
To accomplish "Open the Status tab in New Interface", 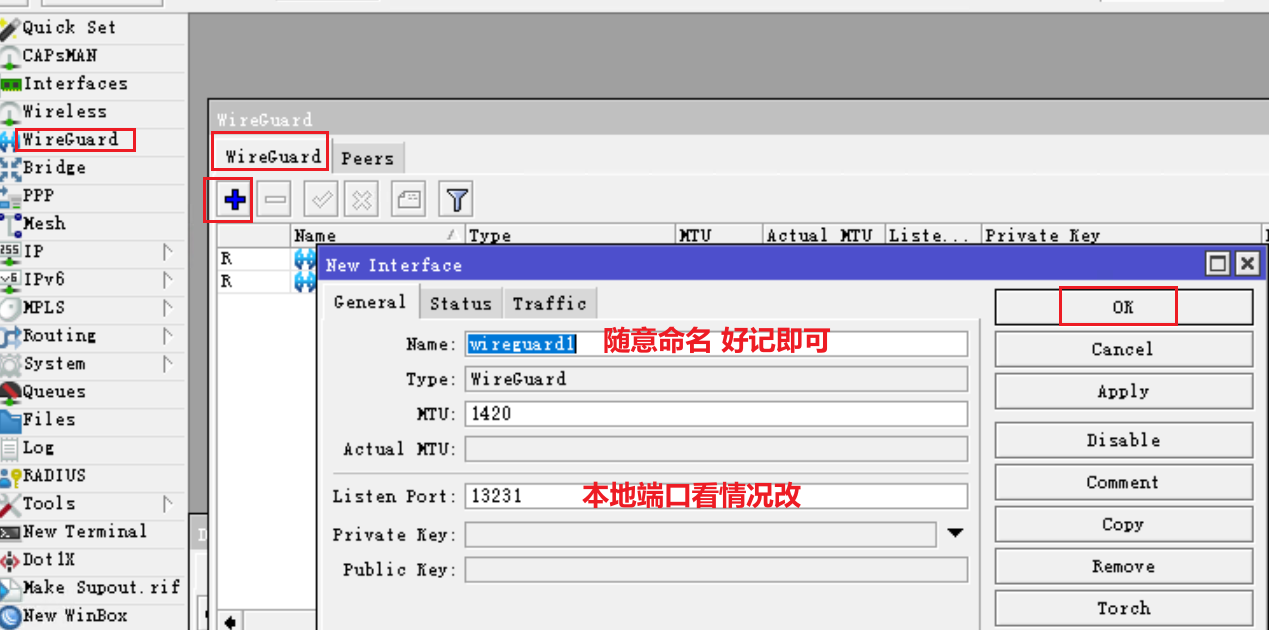I will (x=460, y=302).
